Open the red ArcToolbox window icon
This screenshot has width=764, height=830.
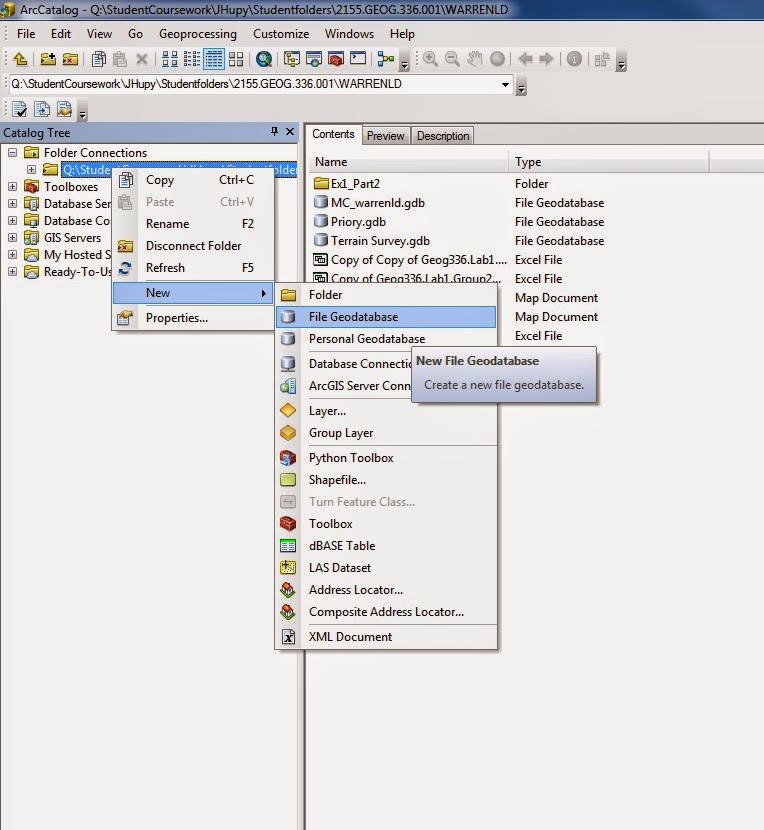[336, 59]
